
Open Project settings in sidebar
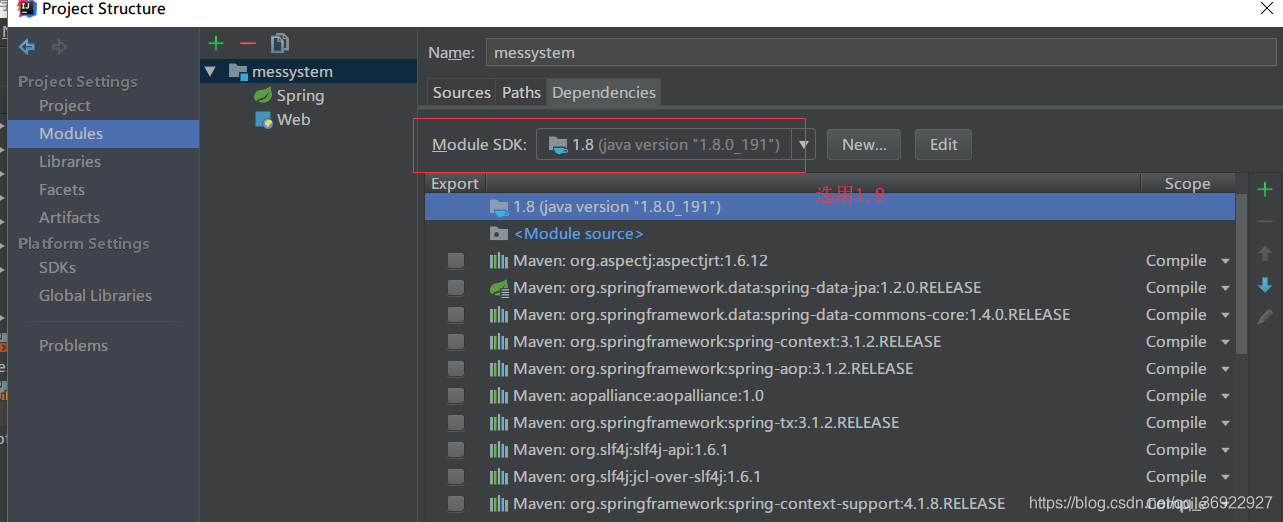pyautogui.click(x=65, y=105)
